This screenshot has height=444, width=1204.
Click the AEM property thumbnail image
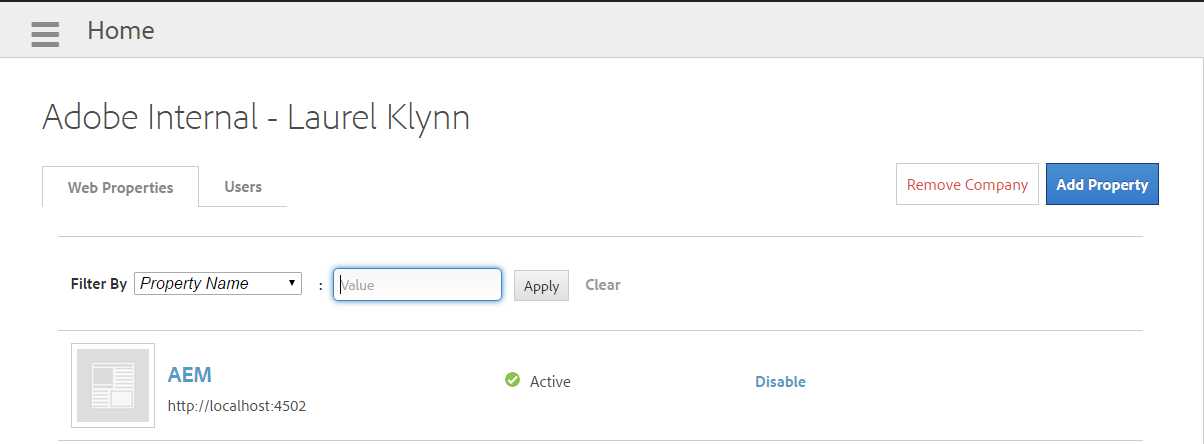(113, 385)
